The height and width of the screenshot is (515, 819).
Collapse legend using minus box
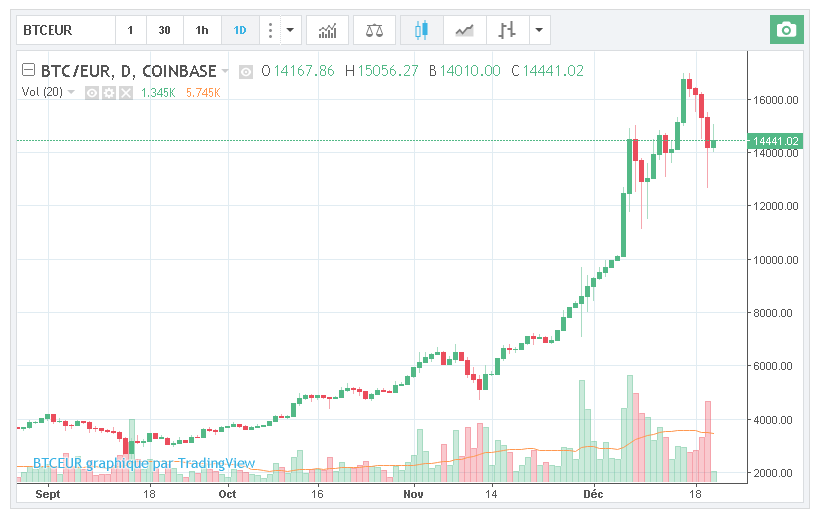28,70
